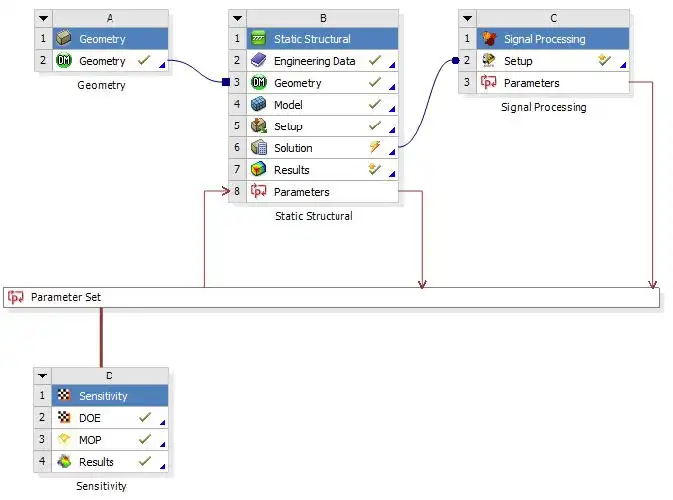The image size is (673, 500).
Task: Click the MOP icon
Action: [64, 439]
